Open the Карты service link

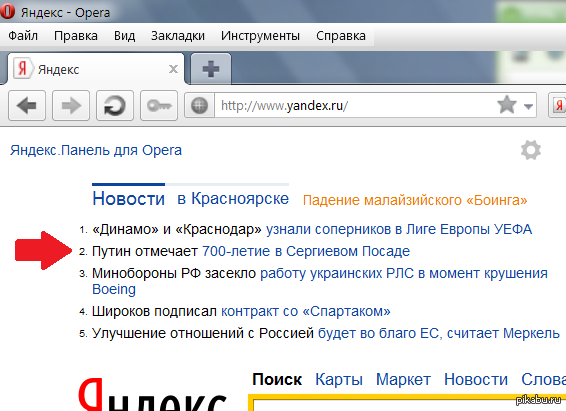[x=339, y=380]
